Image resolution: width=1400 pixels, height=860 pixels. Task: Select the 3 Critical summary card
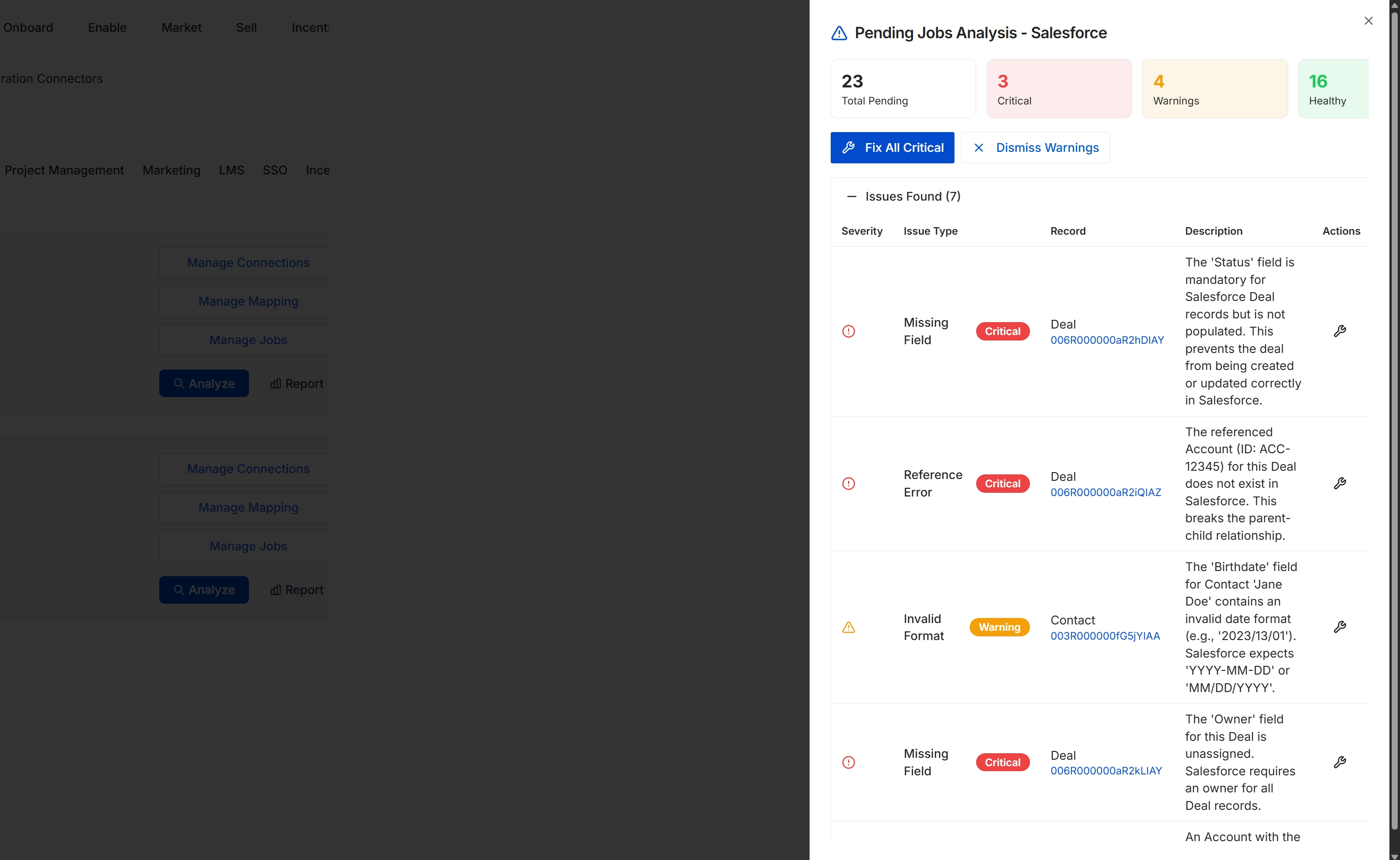click(1059, 89)
